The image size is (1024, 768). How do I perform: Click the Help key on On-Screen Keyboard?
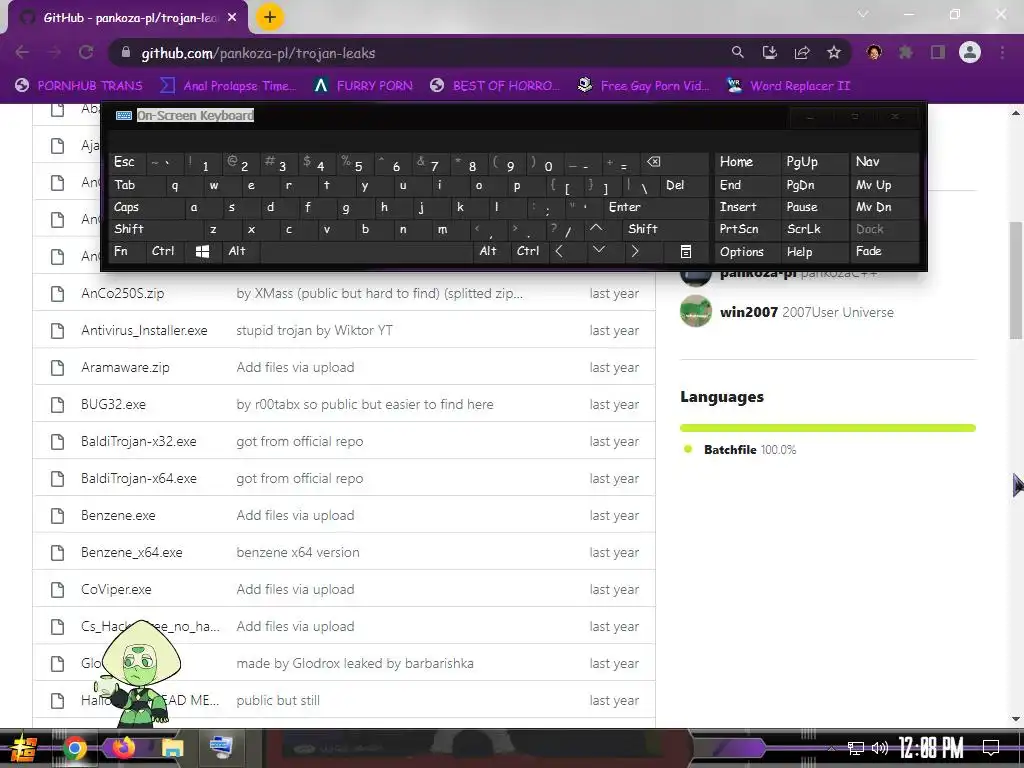(x=814, y=251)
